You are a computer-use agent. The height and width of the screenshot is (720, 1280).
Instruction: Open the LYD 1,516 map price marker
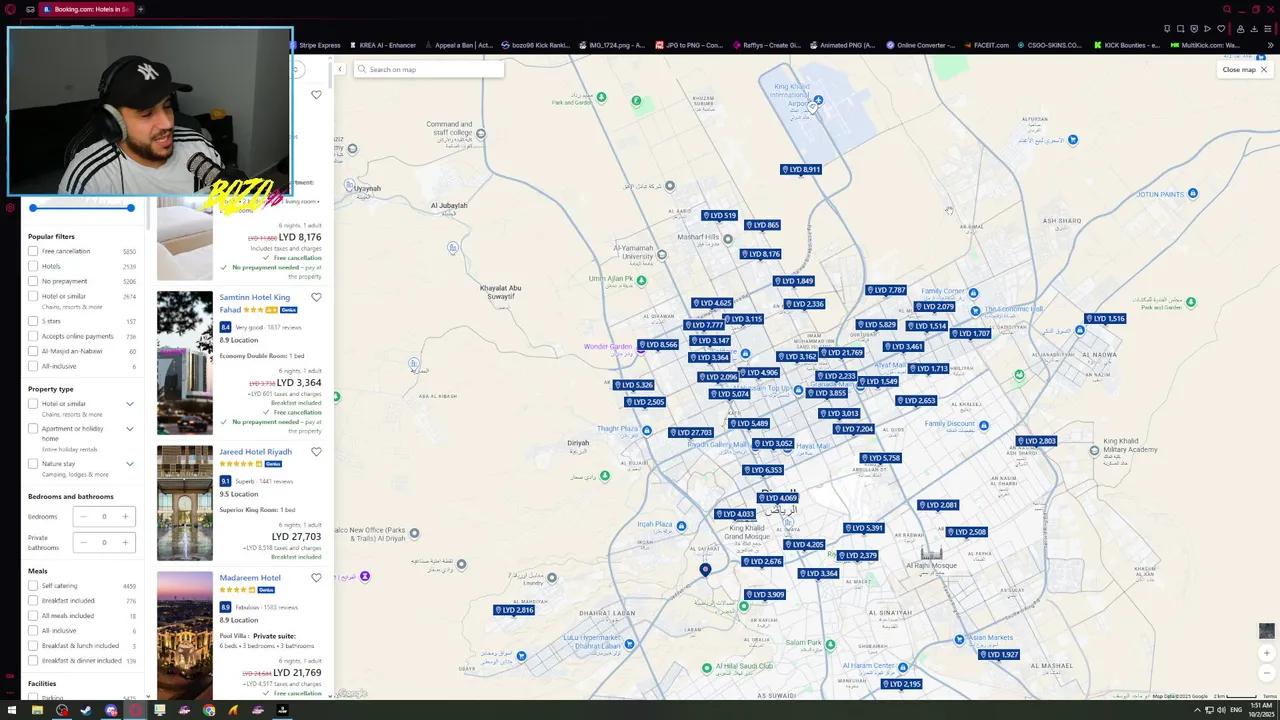pyautogui.click(x=1106, y=319)
